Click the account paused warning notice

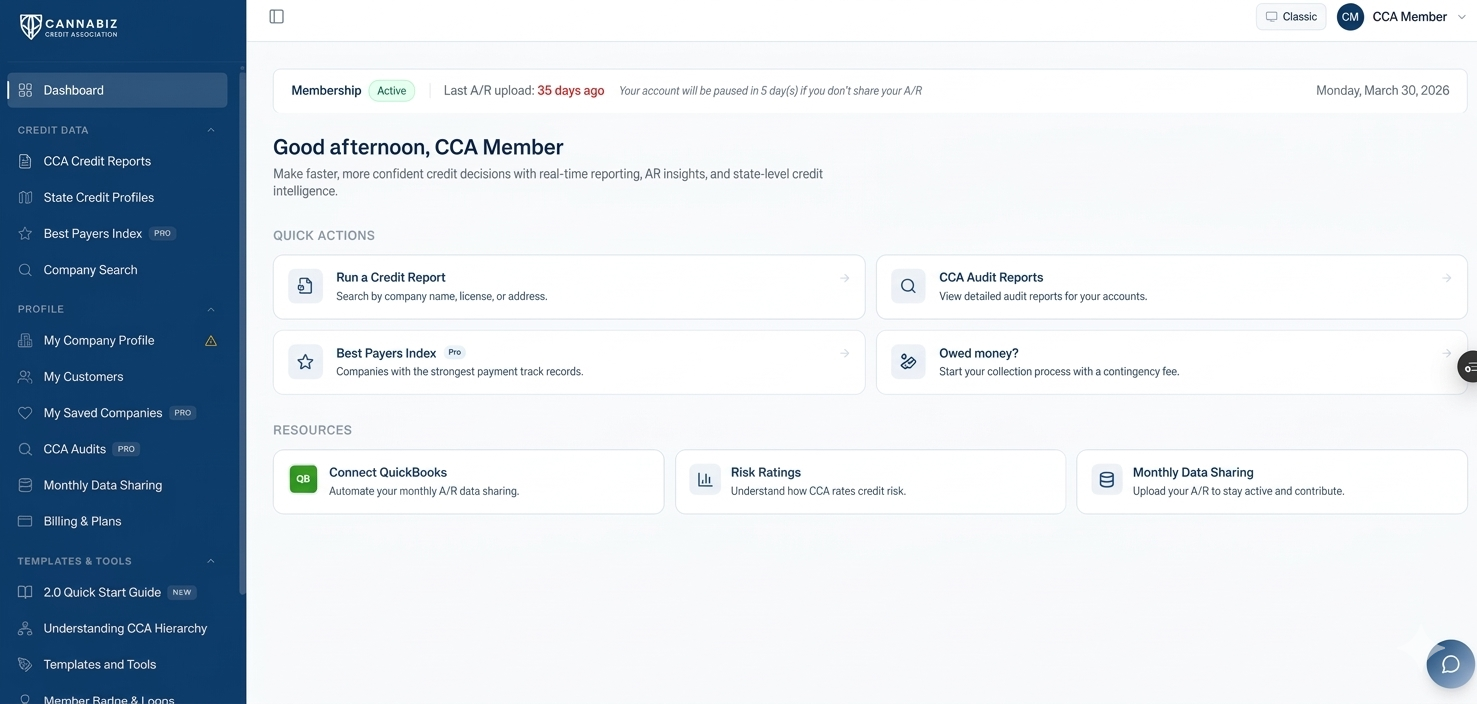point(770,91)
